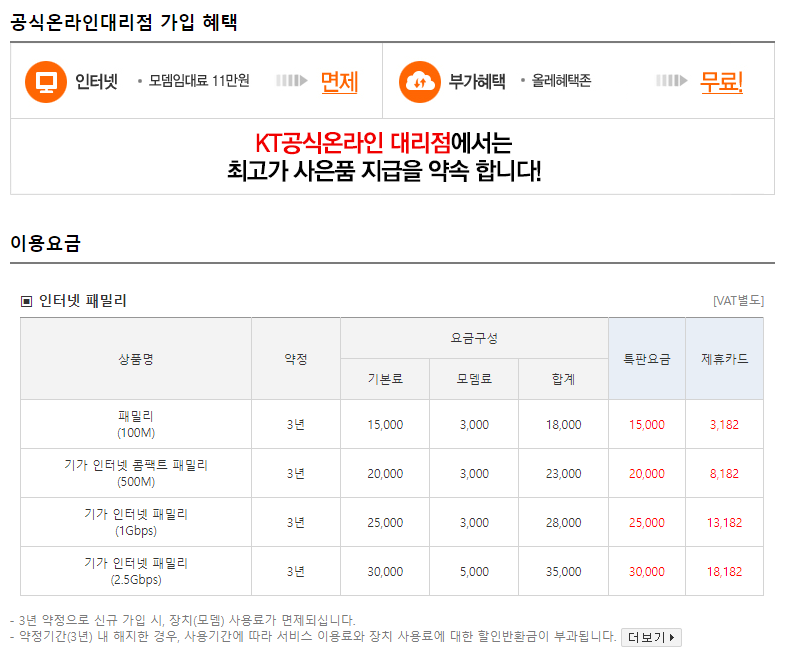This screenshot has width=786, height=669.
Task: Click the black 30,000 기본료 value
Action: pos(385,572)
